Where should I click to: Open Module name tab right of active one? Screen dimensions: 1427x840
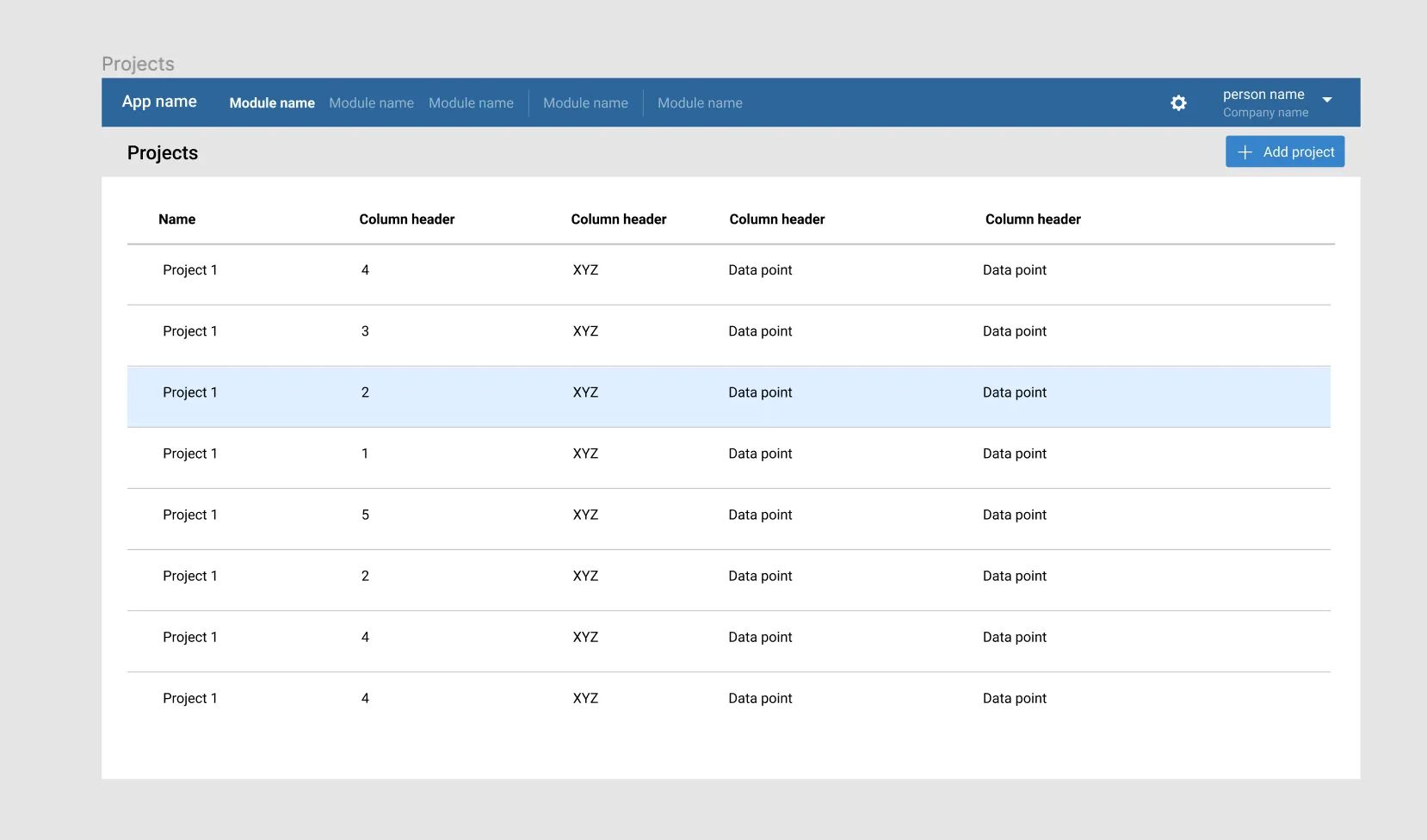(371, 103)
